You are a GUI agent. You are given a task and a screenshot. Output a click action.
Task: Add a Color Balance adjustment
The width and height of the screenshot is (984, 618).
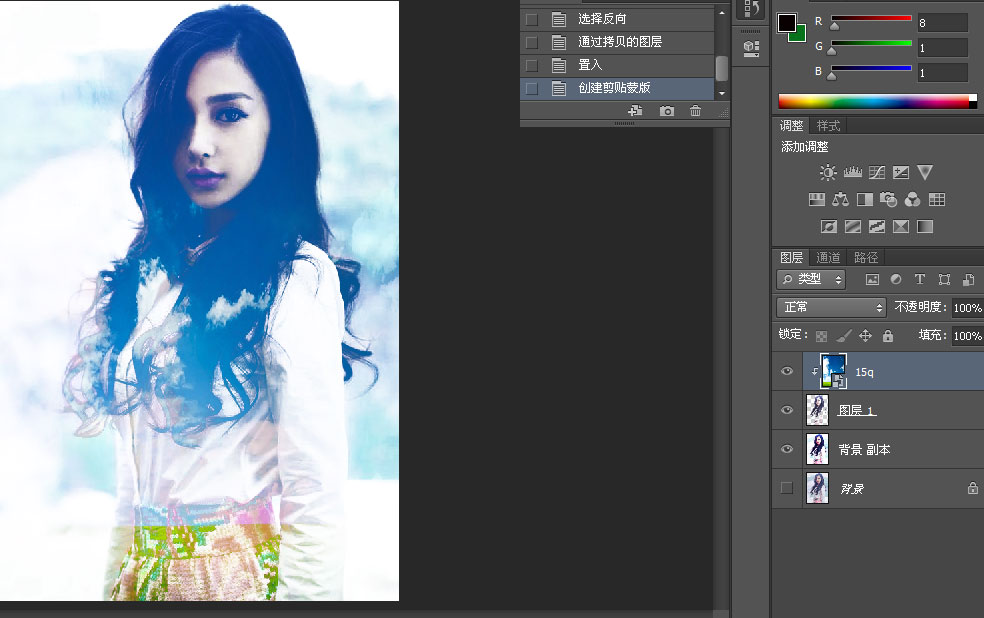coord(840,199)
